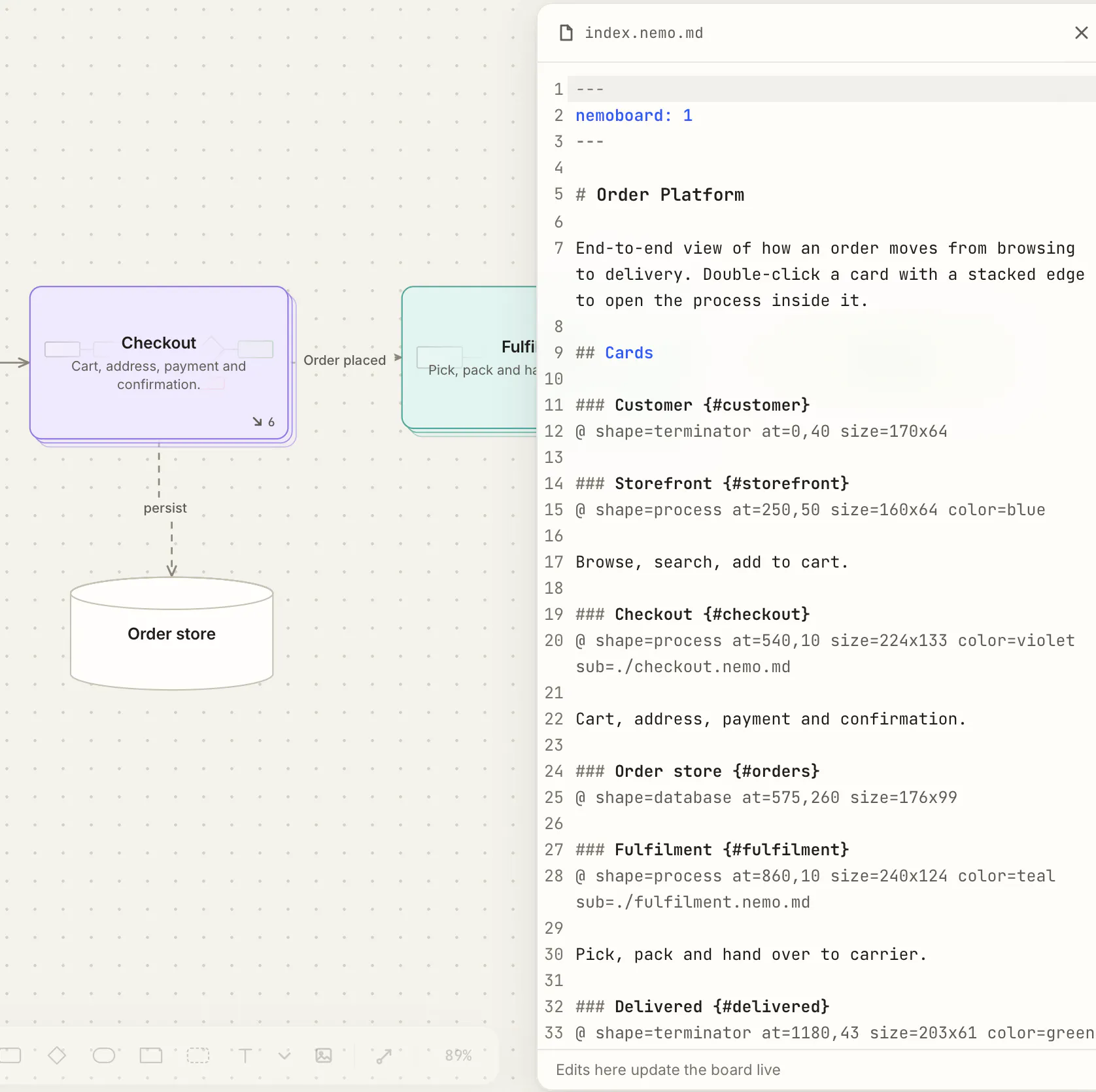The image size is (1096, 1092).
Task: Open the more tools chevron in toolbar
Action: [x=284, y=1055]
